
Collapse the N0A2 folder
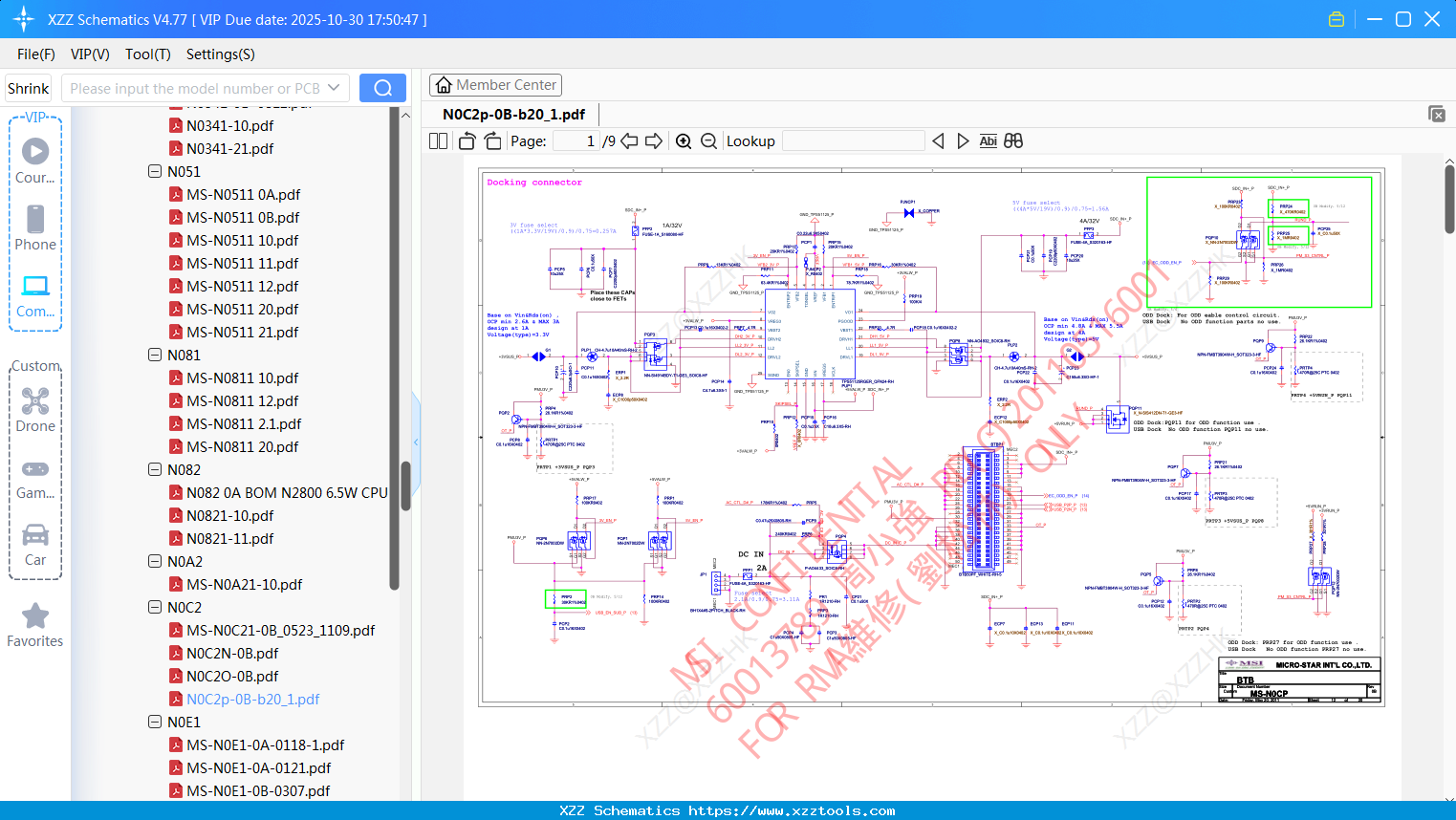(x=155, y=561)
